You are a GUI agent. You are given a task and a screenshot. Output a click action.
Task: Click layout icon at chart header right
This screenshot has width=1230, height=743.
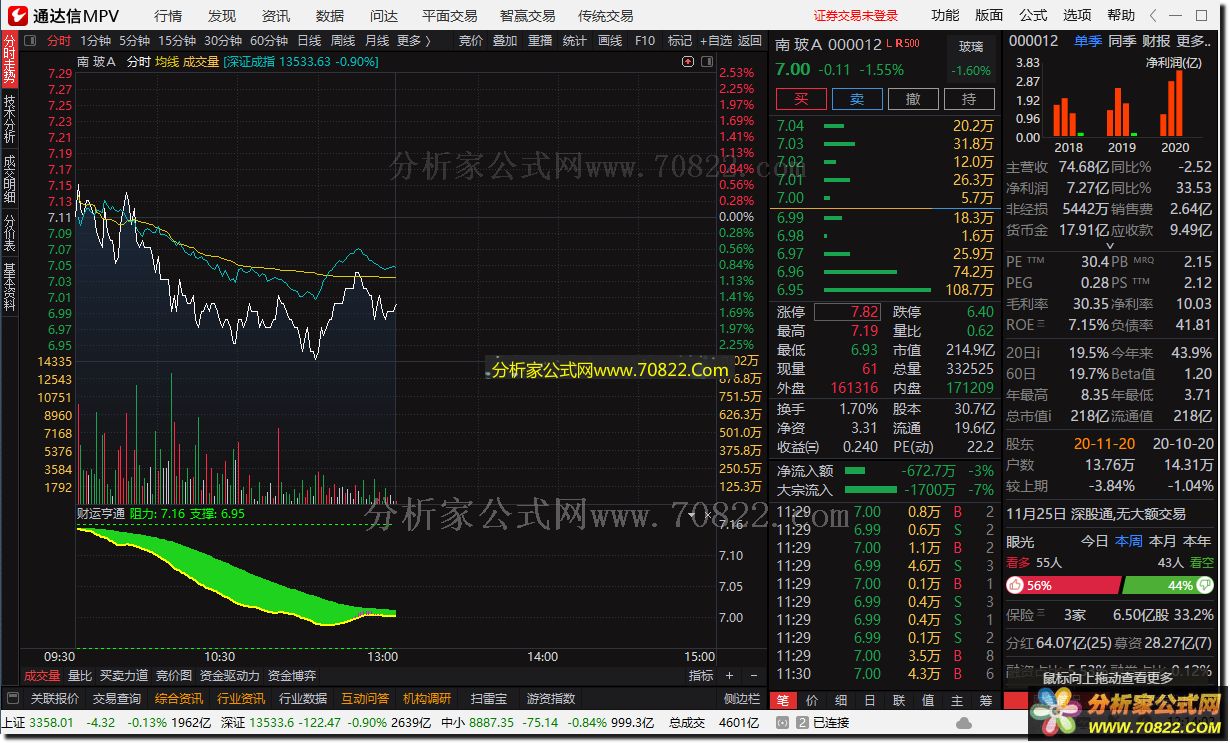pyautogui.click(x=706, y=62)
